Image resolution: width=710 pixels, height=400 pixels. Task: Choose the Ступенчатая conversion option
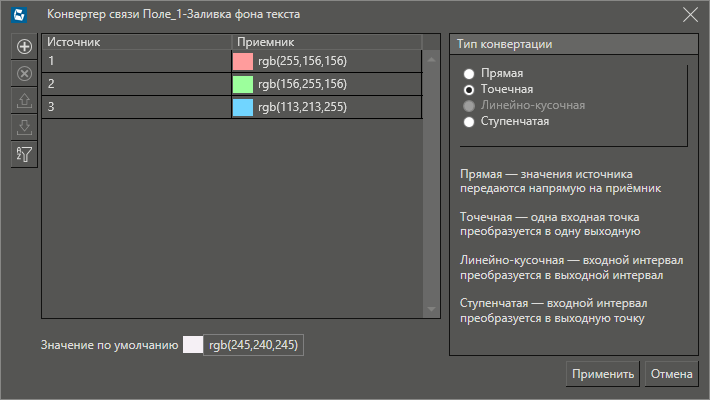[x=468, y=122]
